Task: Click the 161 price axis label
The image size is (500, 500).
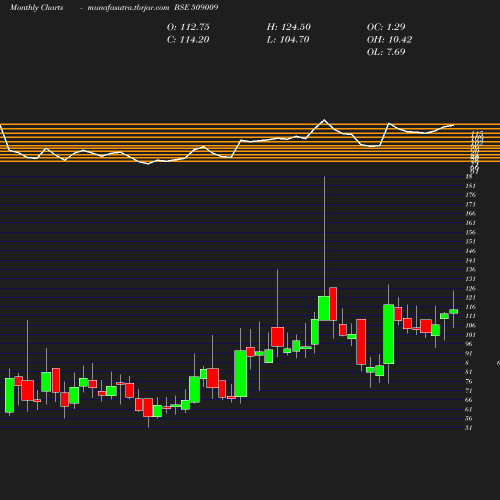Action: [470, 223]
